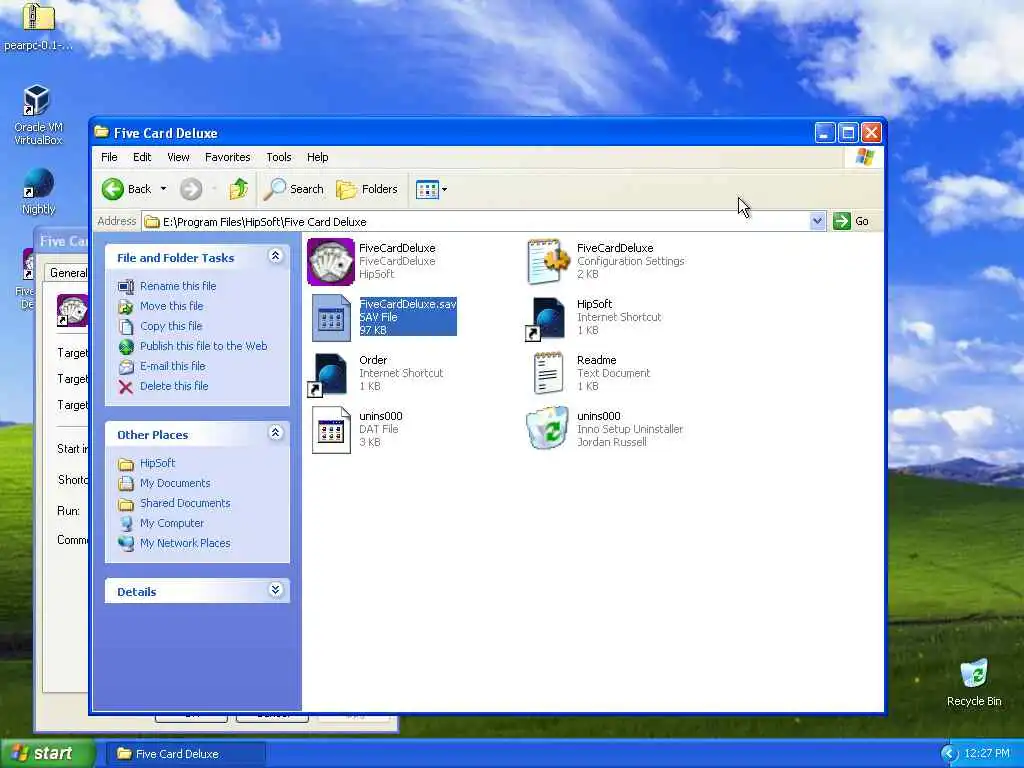Image resolution: width=1024 pixels, height=768 pixels.
Task: Click the HipSoft folder icon in Other Places
Action: coord(126,464)
